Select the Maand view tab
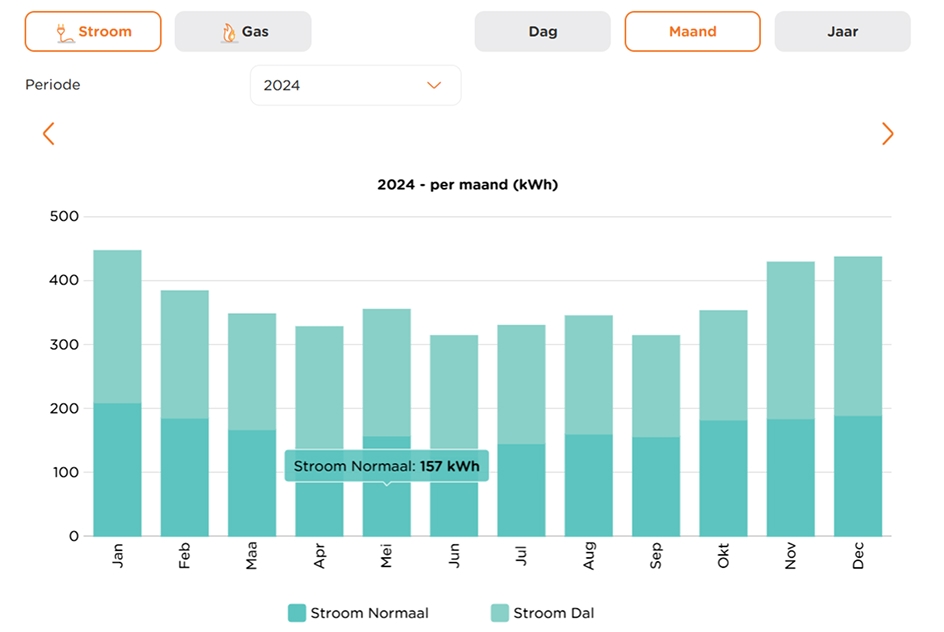The image size is (944, 632). click(x=692, y=32)
